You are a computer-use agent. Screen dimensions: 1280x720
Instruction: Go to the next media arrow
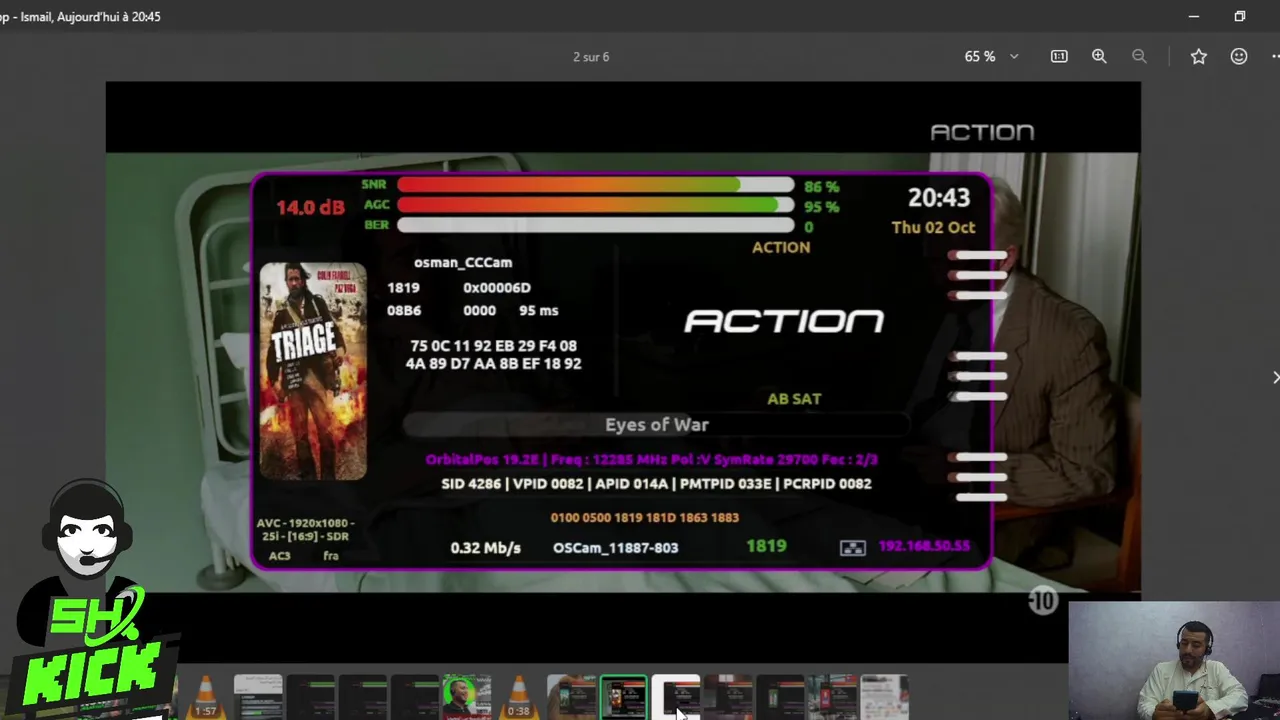(1275, 377)
